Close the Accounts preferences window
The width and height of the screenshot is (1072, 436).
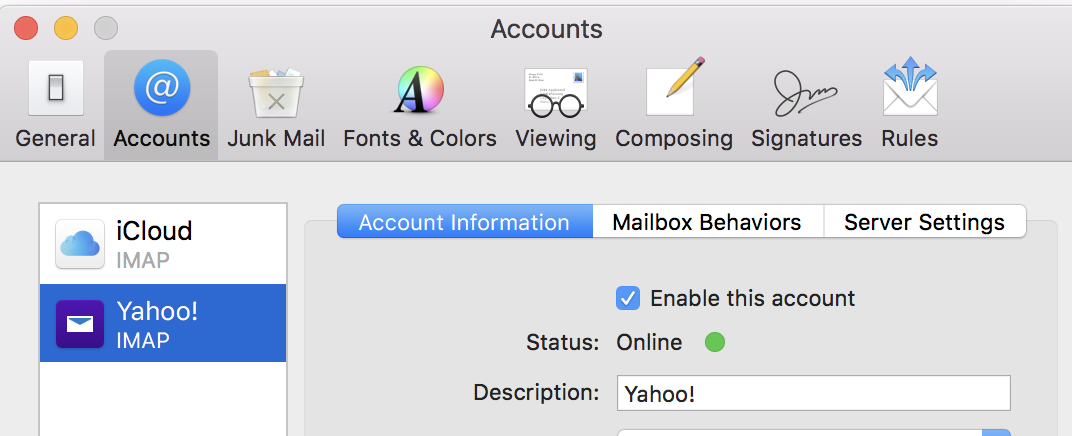coord(27,28)
